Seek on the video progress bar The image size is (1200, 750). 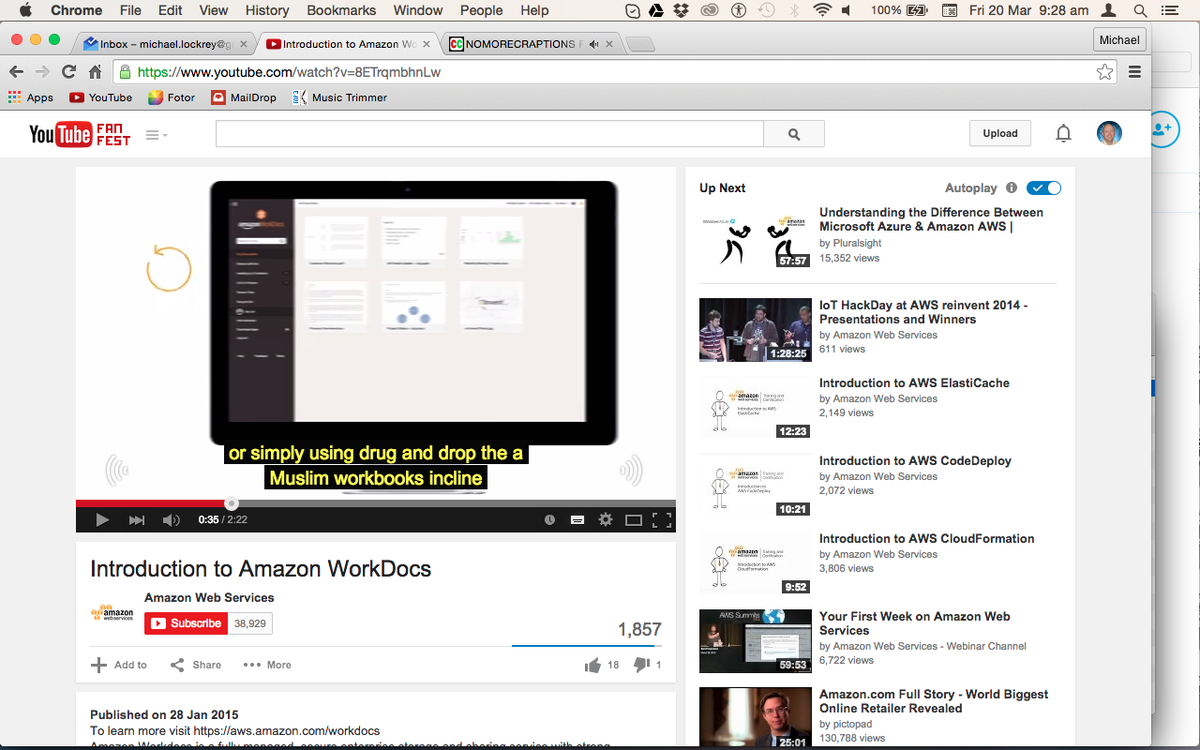click(375, 504)
